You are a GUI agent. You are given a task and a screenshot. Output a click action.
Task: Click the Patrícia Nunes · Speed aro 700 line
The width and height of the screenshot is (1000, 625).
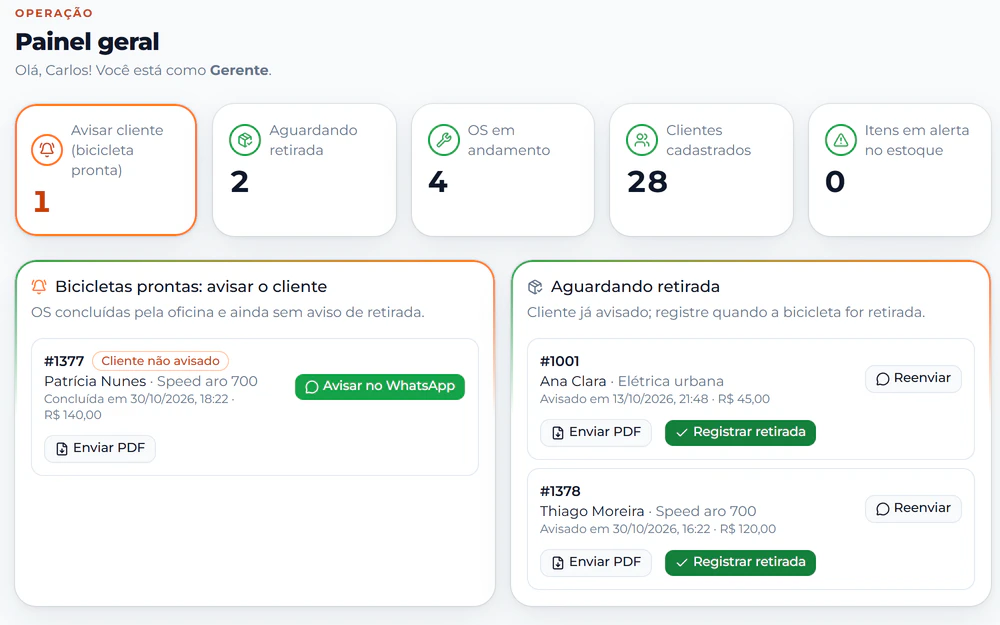point(151,381)
